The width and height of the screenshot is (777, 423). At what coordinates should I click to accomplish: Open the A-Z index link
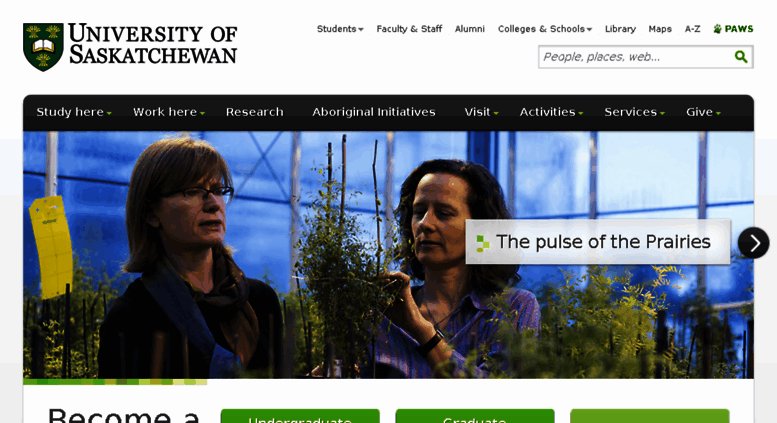click(x=692, y=29)
